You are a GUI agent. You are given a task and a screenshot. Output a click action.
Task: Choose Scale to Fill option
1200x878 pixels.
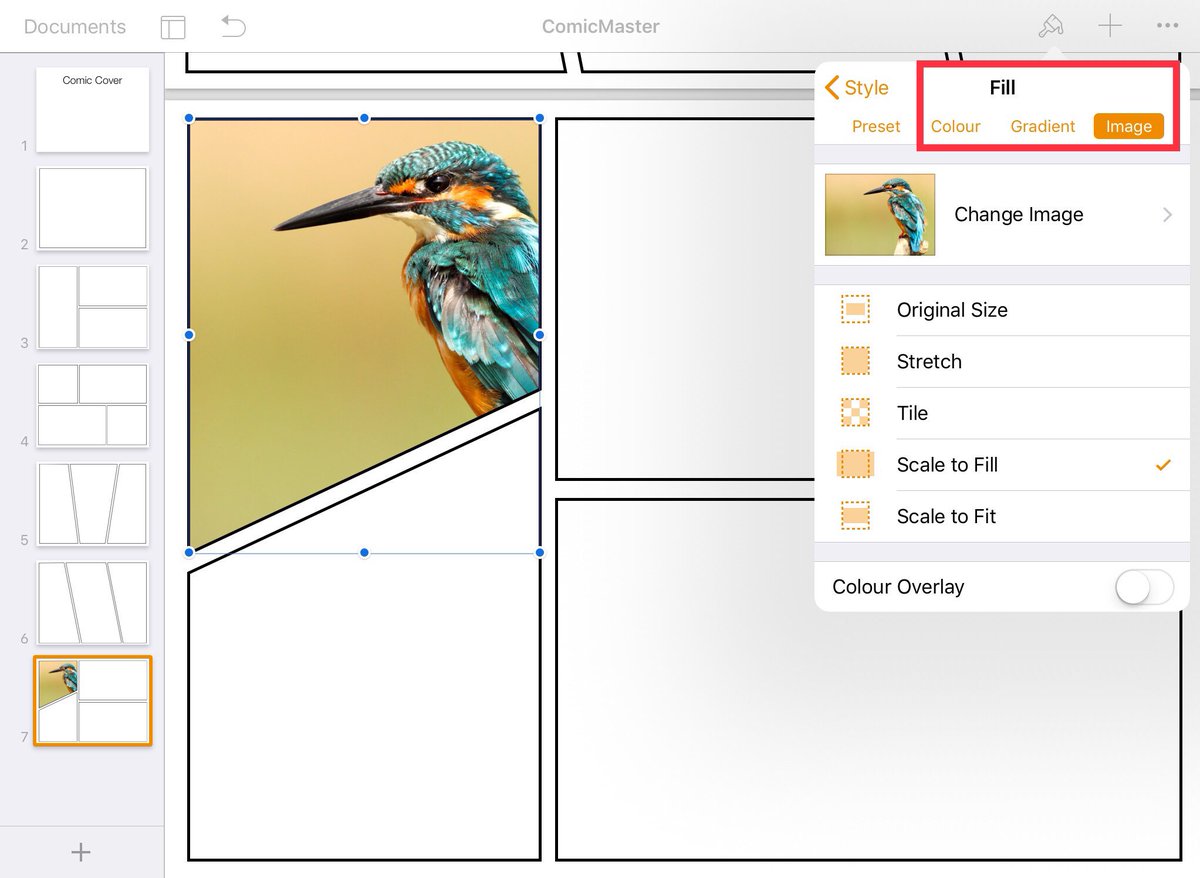(x=1002, y=464)
